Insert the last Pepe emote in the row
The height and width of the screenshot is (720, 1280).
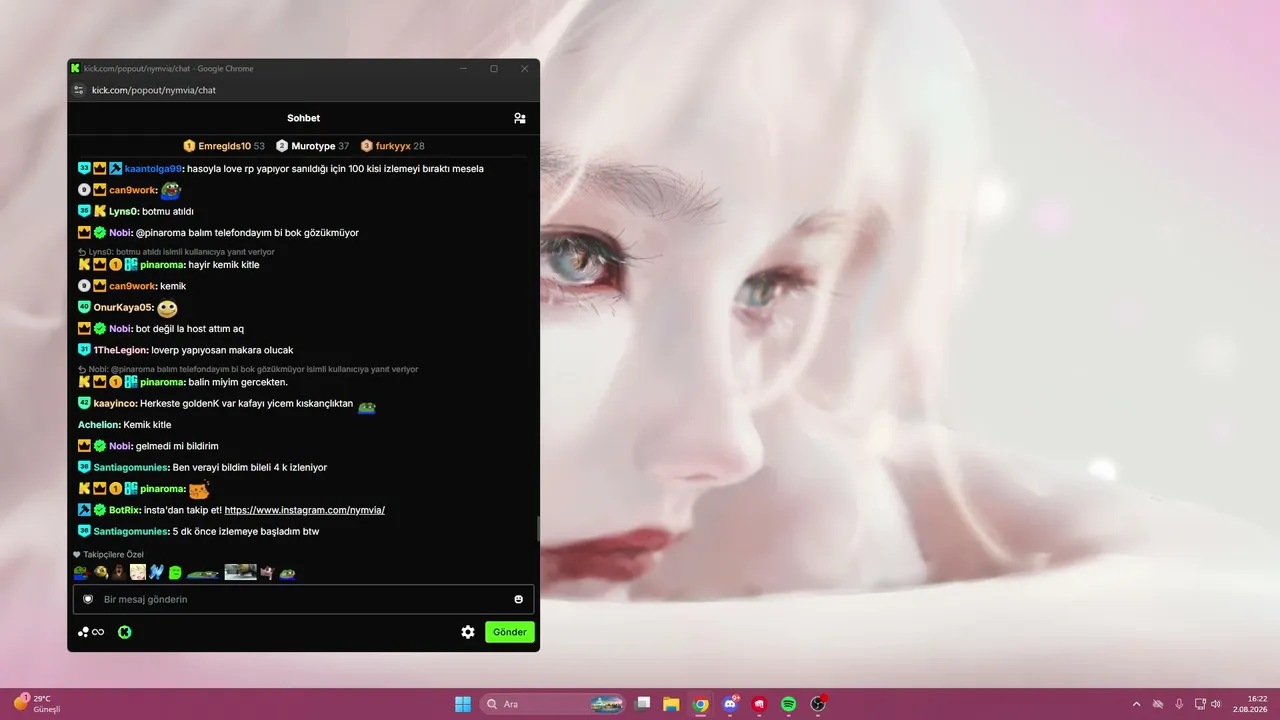click(x=287, y=573)
